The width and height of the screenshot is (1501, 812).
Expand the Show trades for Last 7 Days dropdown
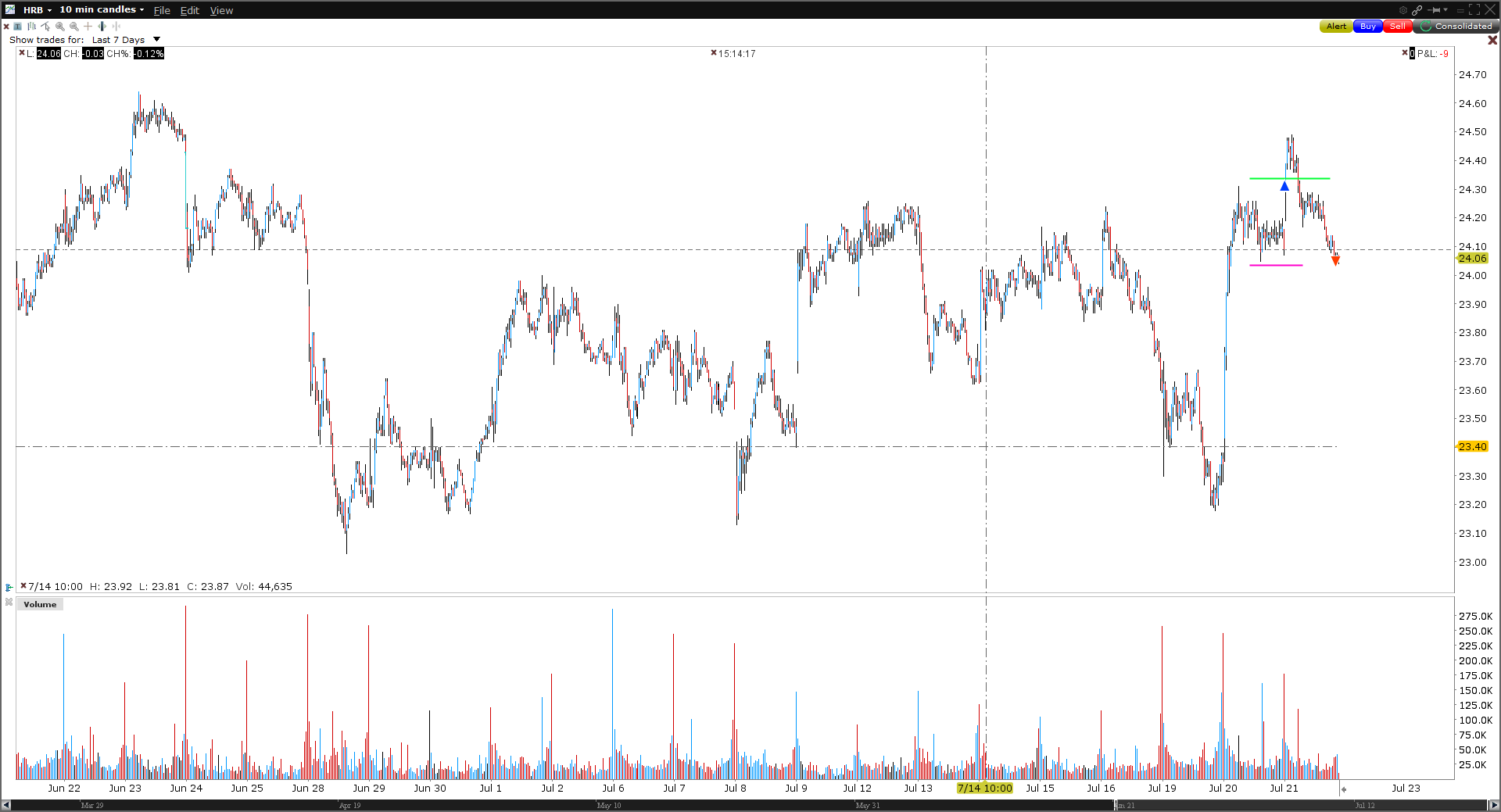(x=156, y=39)
